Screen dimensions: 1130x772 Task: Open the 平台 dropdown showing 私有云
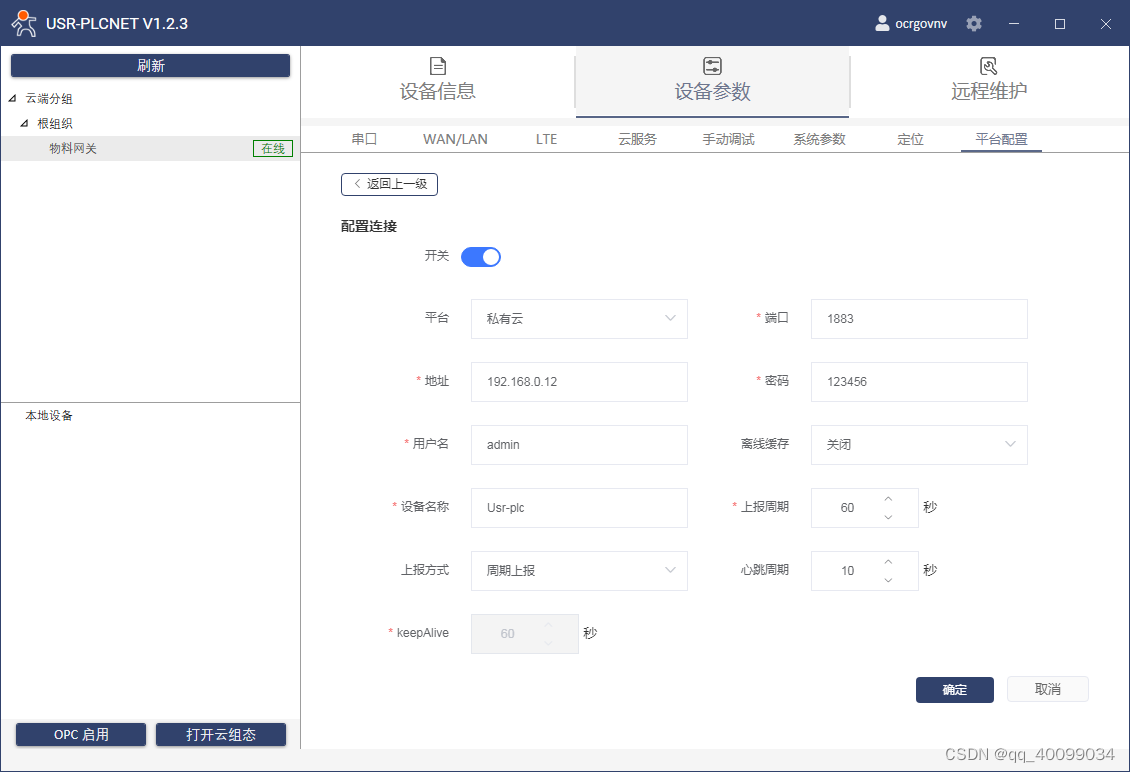pos(579,318)
